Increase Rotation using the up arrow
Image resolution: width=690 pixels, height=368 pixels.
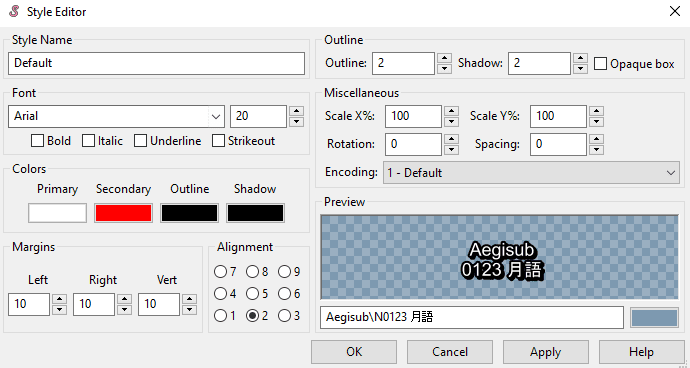click(x=451, y=139)
